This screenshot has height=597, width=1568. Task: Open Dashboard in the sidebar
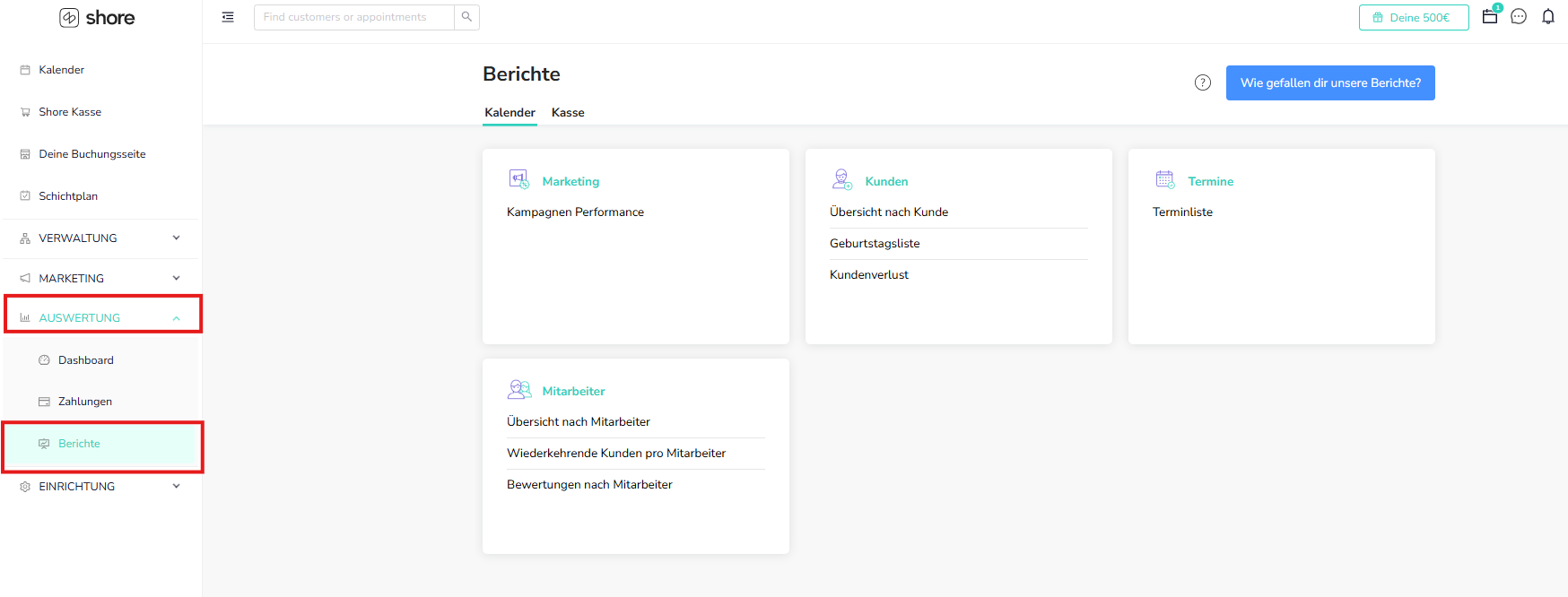[86, 360]
